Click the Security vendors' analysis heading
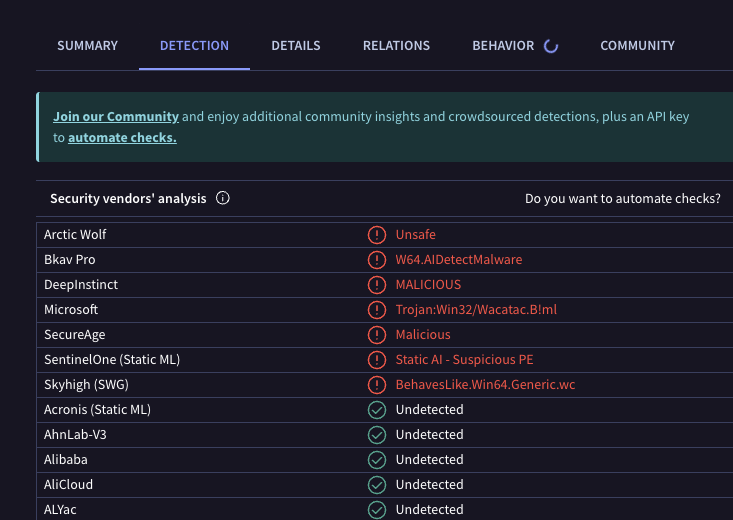The width and height of the screenshot is (733, 520). pyautogui.click(x=128, y=199)
